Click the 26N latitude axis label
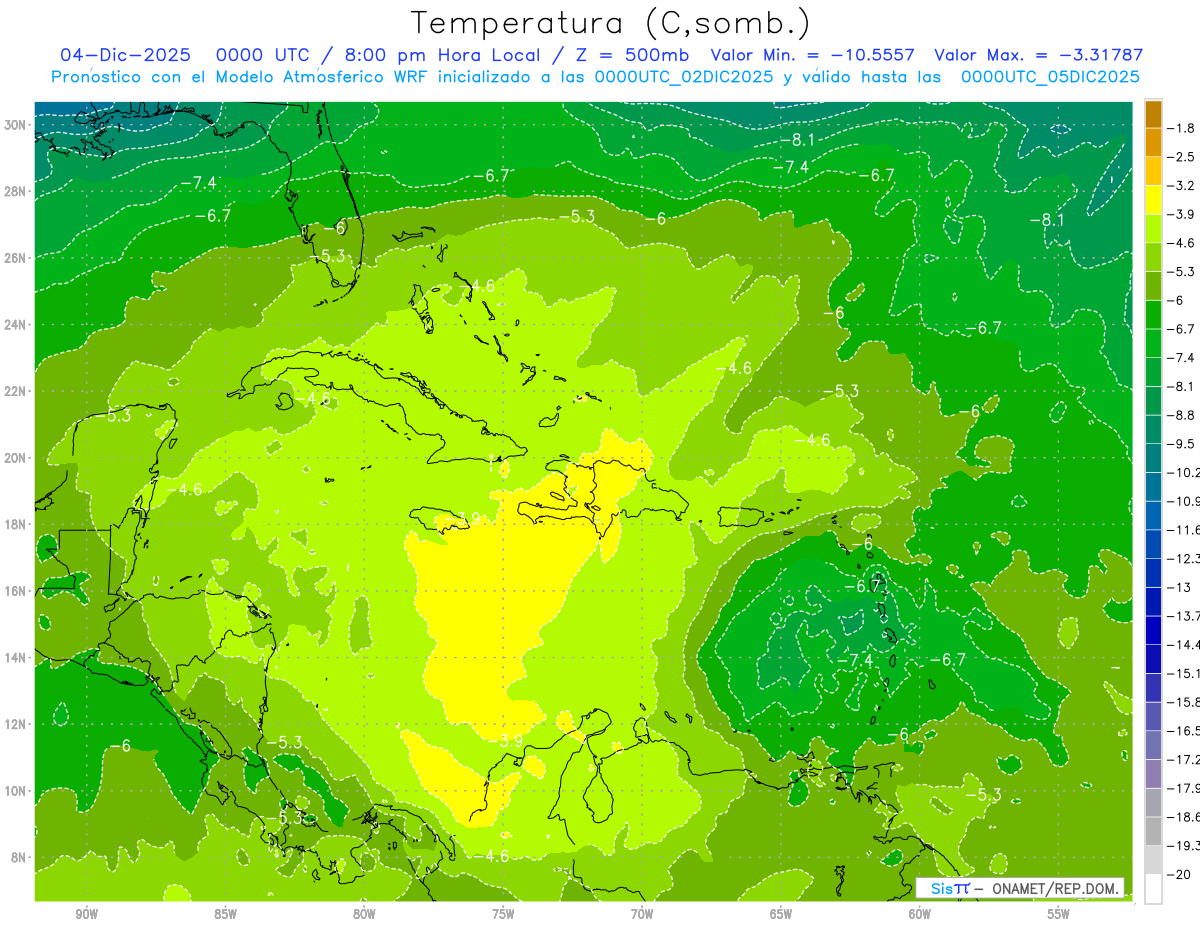Image resolution: width=1200 pixels, height=927 pixels. 15,258
